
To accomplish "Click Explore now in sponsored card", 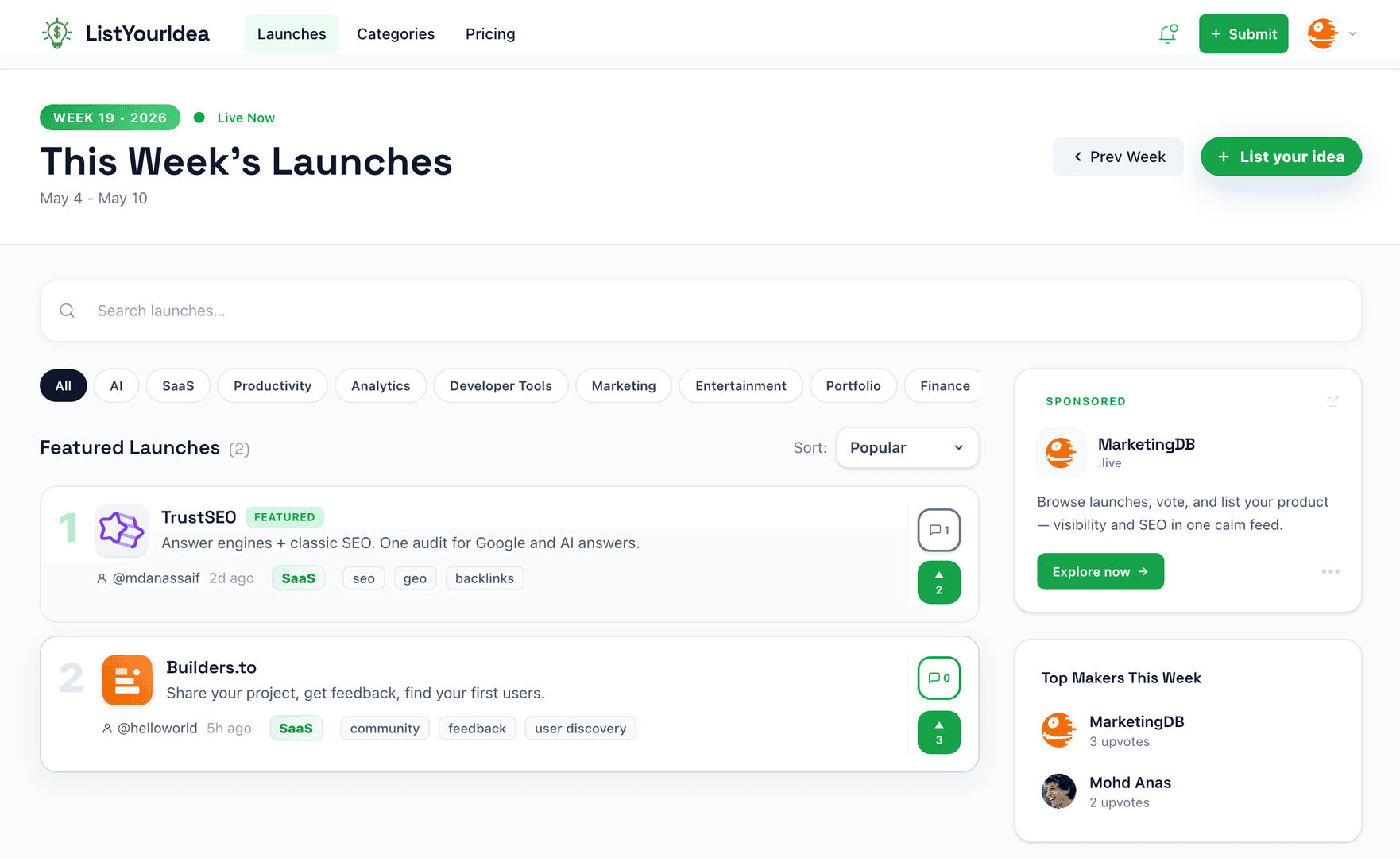I will pyautogui.click(x=1100, y=571).
